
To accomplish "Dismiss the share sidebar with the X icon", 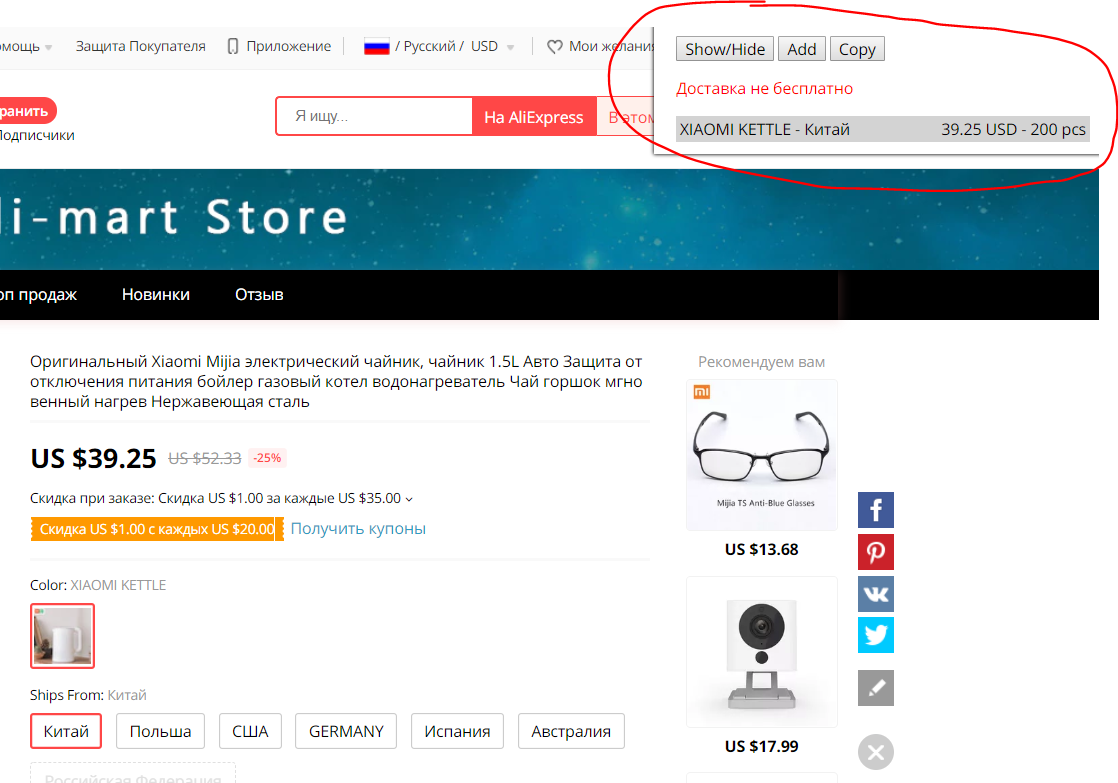I will click(876, 752).
